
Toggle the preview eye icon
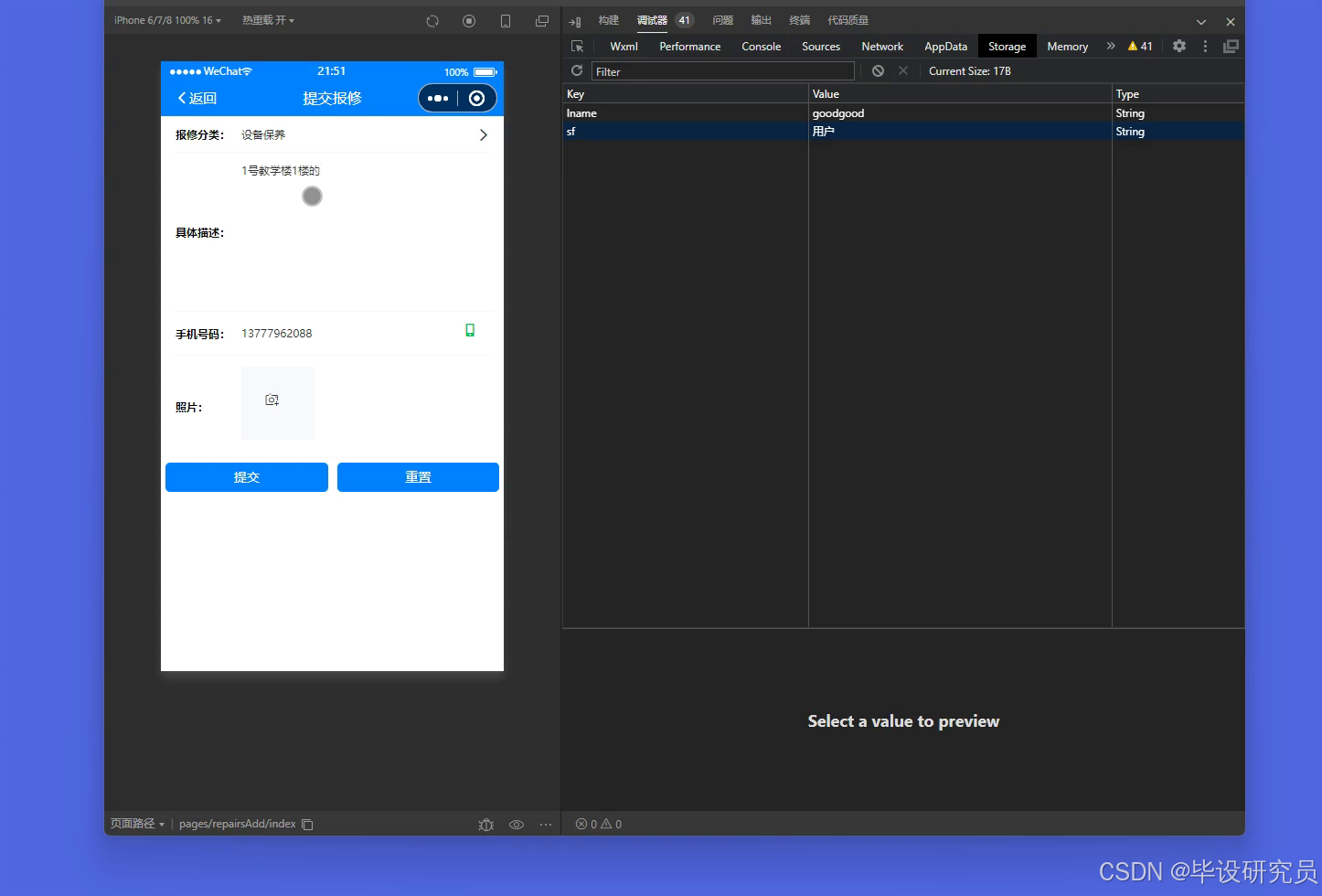click(517, 825)
